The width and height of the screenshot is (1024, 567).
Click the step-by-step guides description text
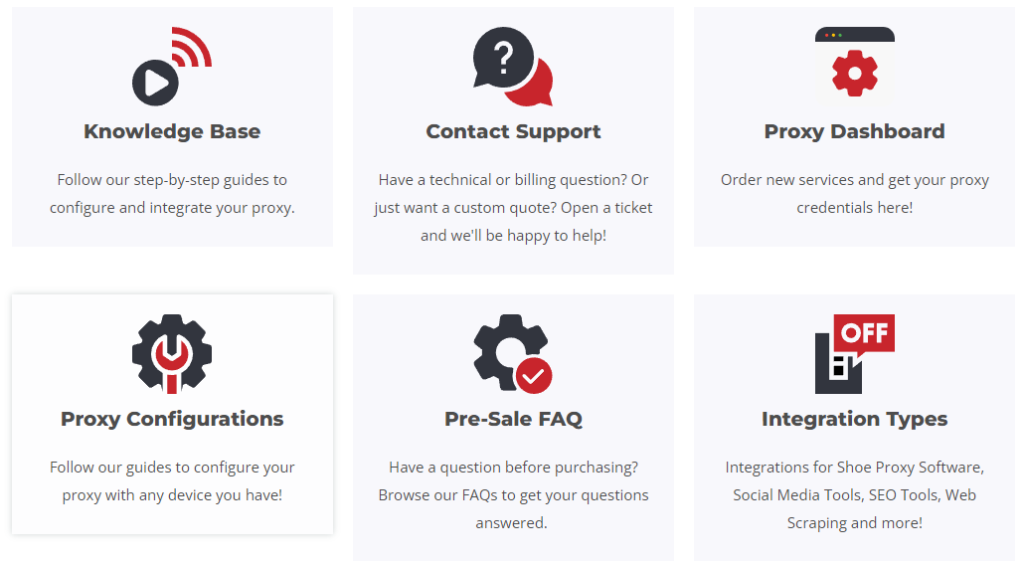172,194
